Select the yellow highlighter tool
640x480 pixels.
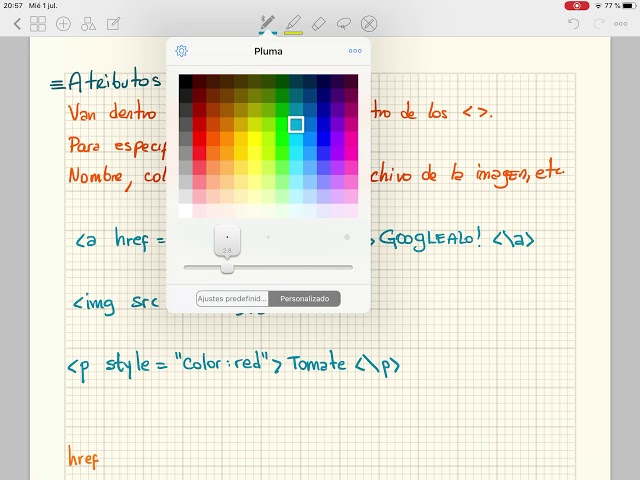pyautogui.click(x=293, y=23)
